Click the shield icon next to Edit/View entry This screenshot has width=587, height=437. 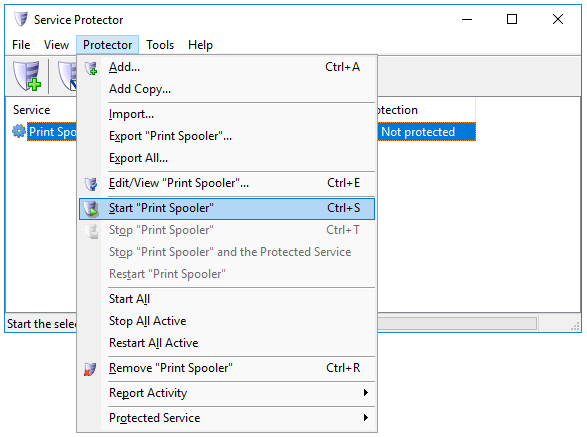click(91, 184)
